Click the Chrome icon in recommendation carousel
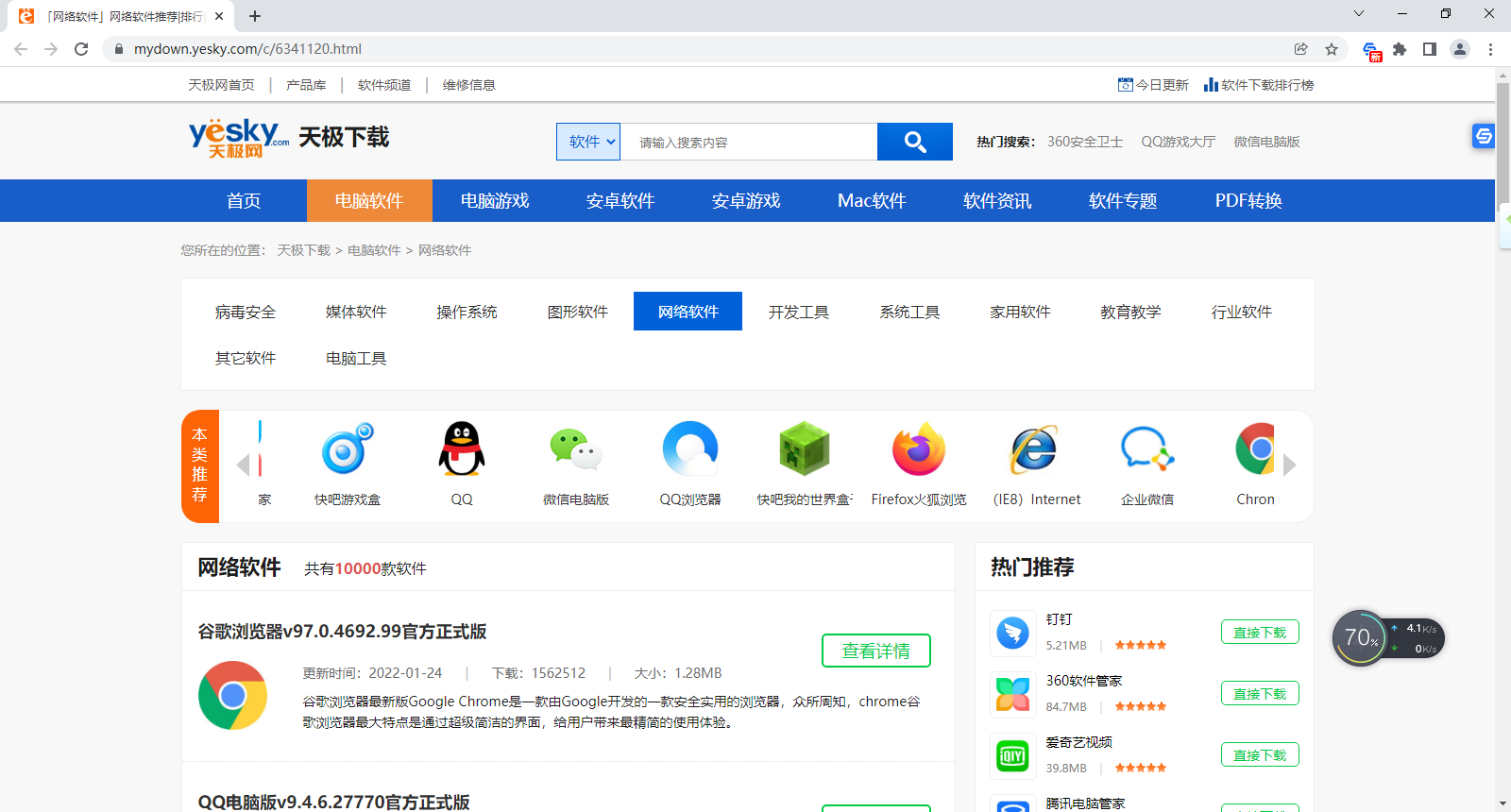1511x812 pixels. pyautogui.click(x=1255, y=449)
